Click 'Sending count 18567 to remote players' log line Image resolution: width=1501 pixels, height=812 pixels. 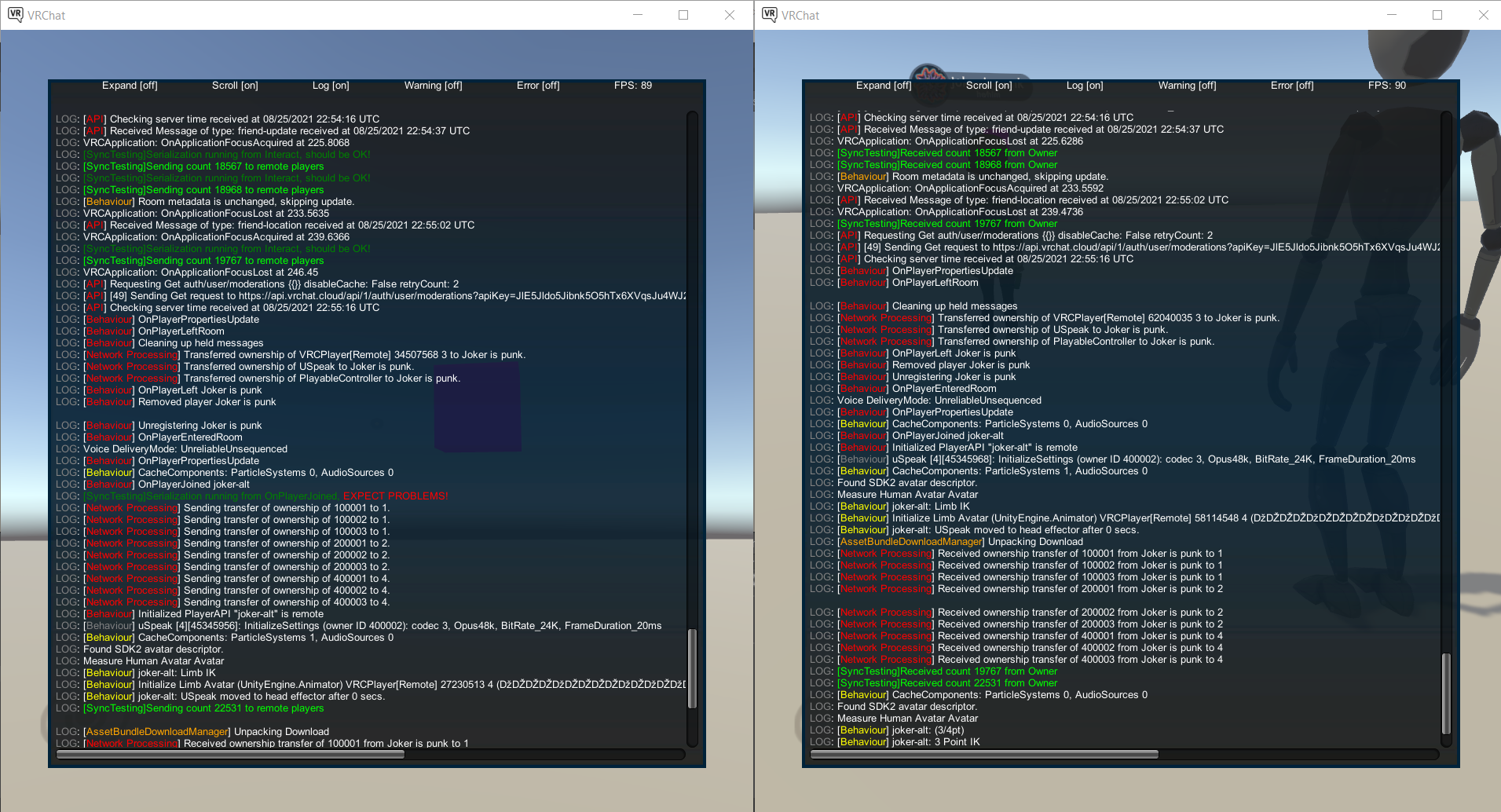click(189, 166)
